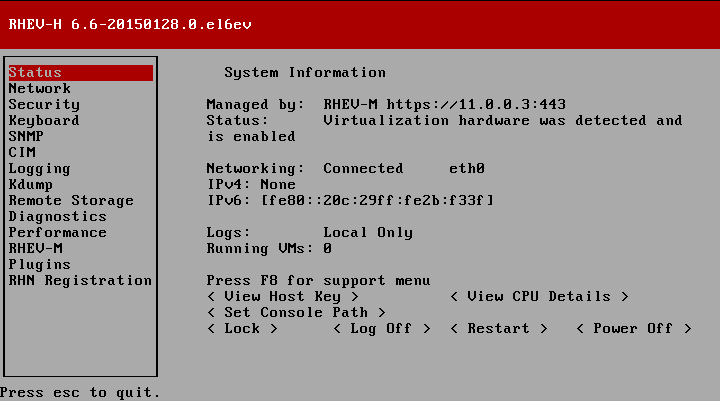Select Status in the sidebar menu
The width and height of the screenshot is (720, 401).
[35, 73]
